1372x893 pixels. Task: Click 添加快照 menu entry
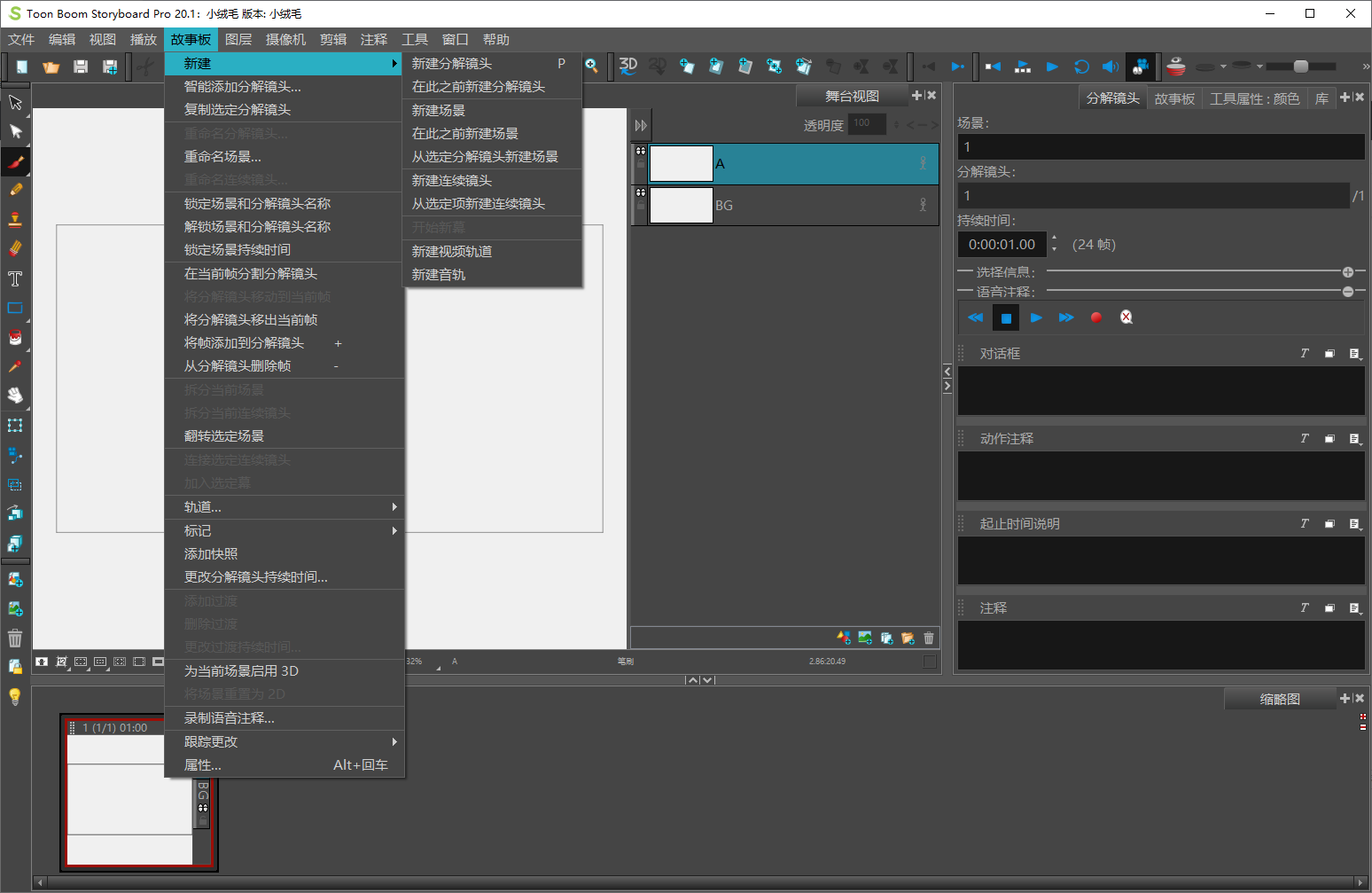[x=285, y=554]
